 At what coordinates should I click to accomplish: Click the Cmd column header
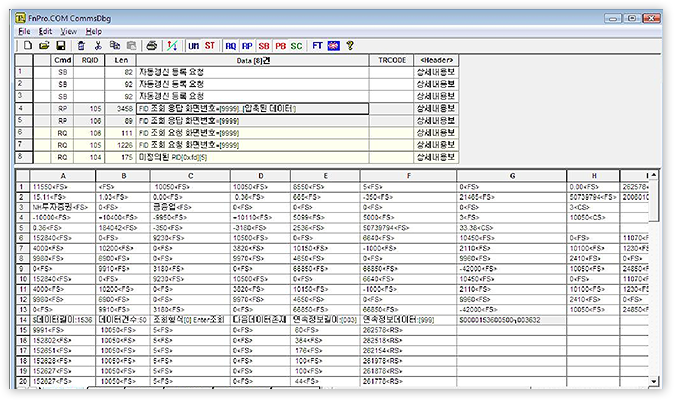coord(62,60)
